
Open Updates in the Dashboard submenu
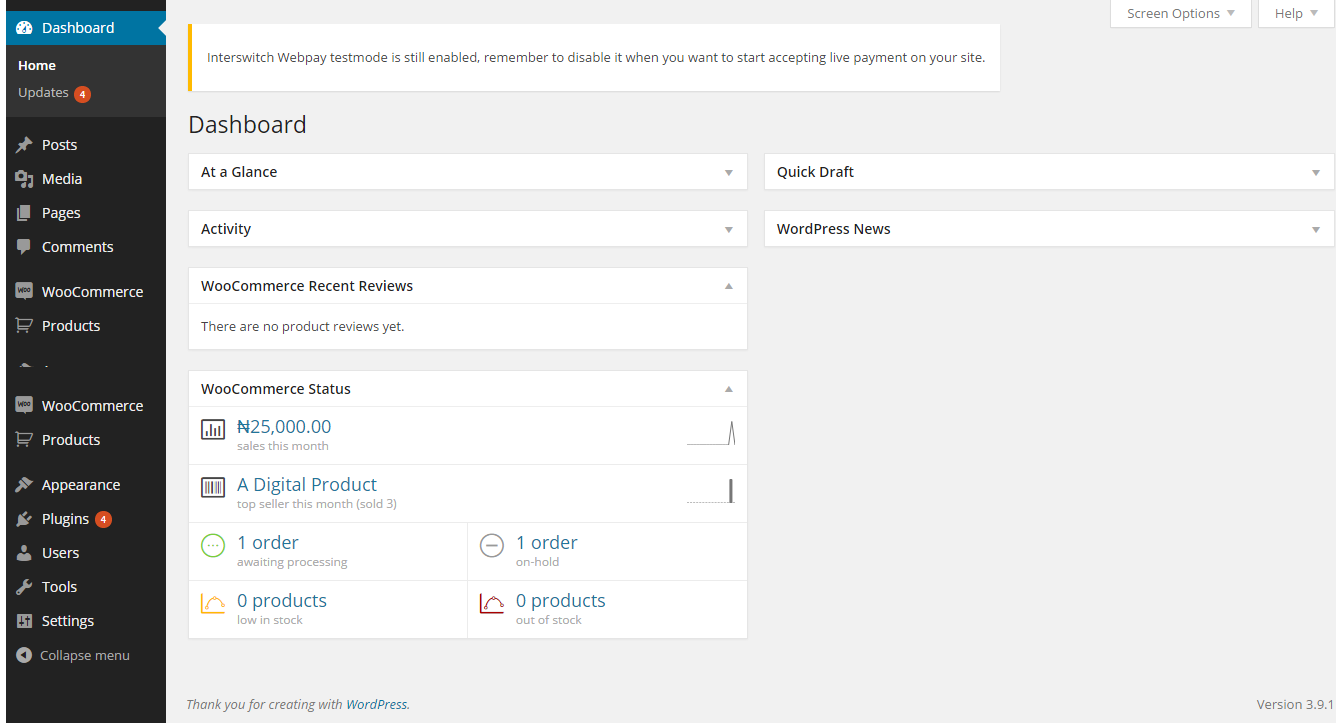[x=44, y=93]
